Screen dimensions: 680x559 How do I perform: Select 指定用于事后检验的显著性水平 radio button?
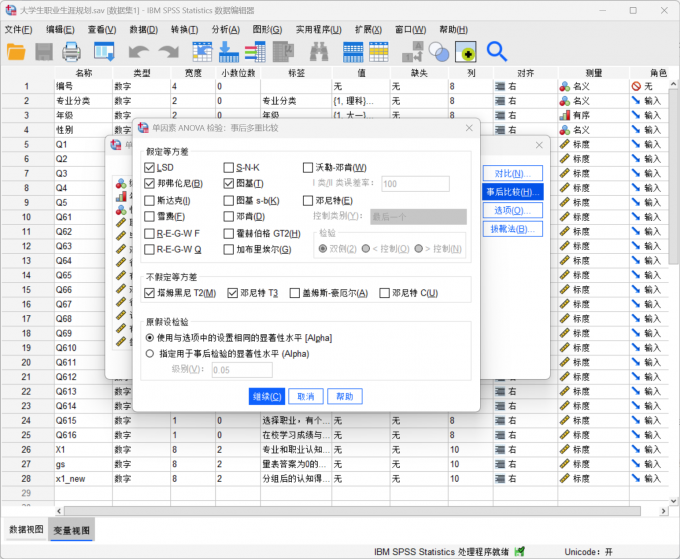click(150, 353)
